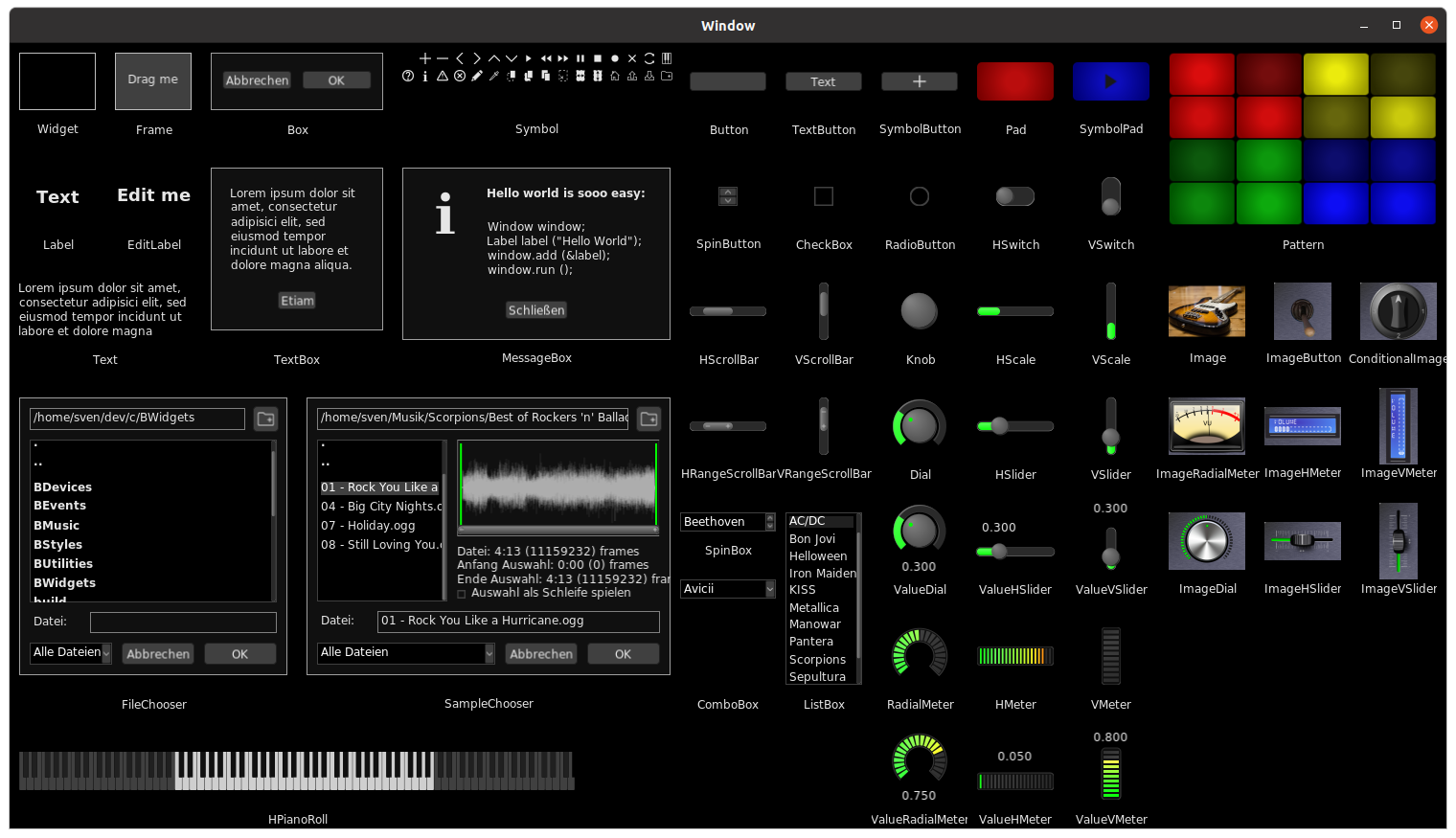Click the upload arrow symbol in the Symbol set
1456x838 pixels.
pos(632,76)
